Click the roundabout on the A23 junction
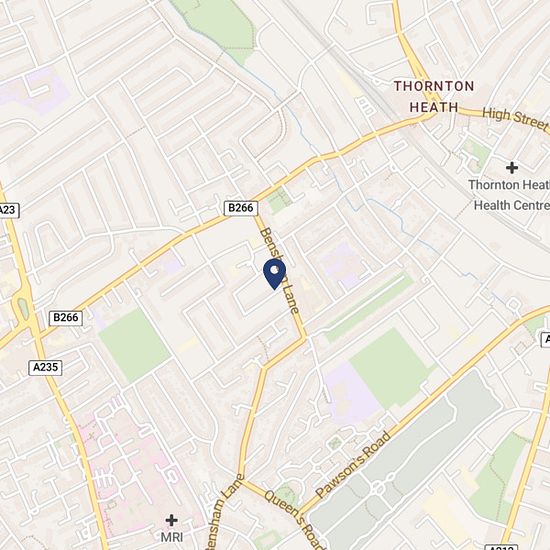This screenshot has width=550, height=550. pos(23,308)
